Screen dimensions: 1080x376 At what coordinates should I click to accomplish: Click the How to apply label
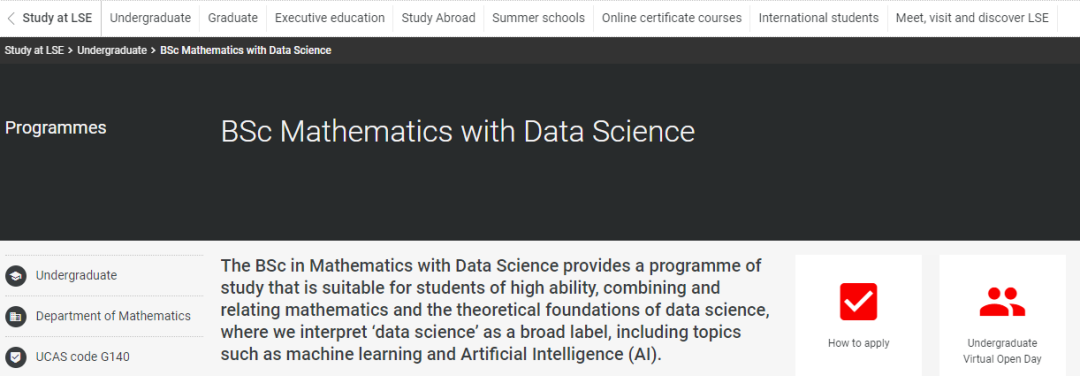pos(858,343)
